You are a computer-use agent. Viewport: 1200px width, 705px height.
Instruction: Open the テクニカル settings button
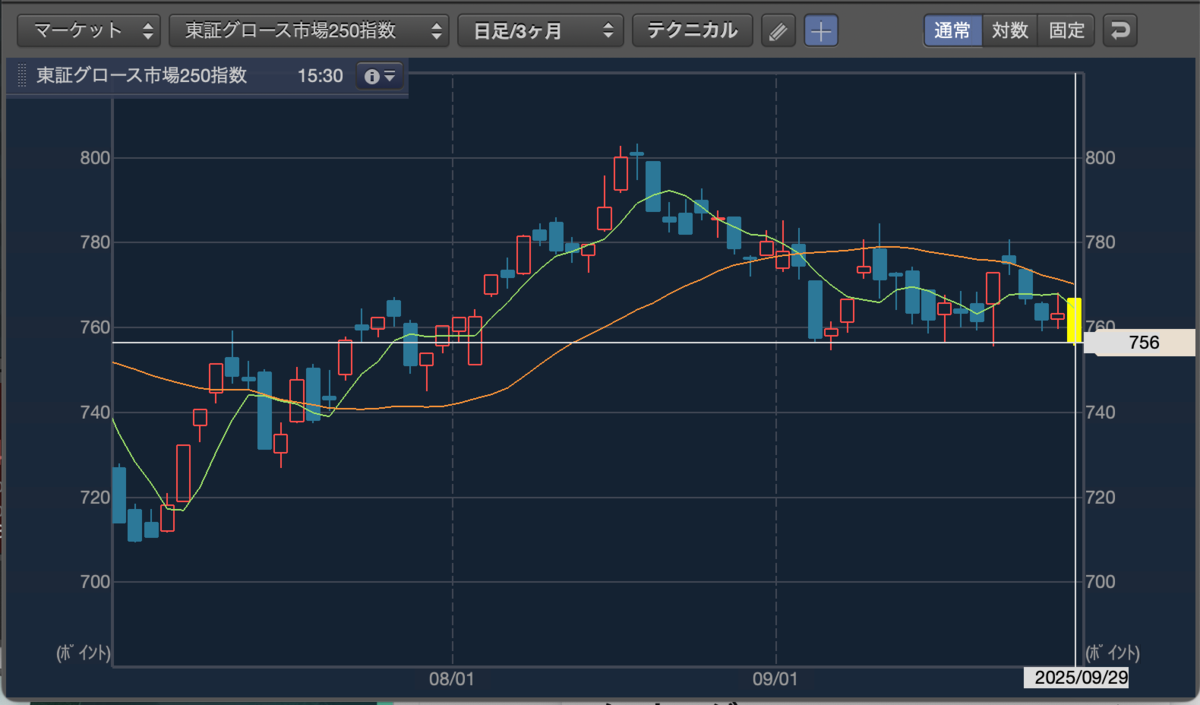coord(692,31)
